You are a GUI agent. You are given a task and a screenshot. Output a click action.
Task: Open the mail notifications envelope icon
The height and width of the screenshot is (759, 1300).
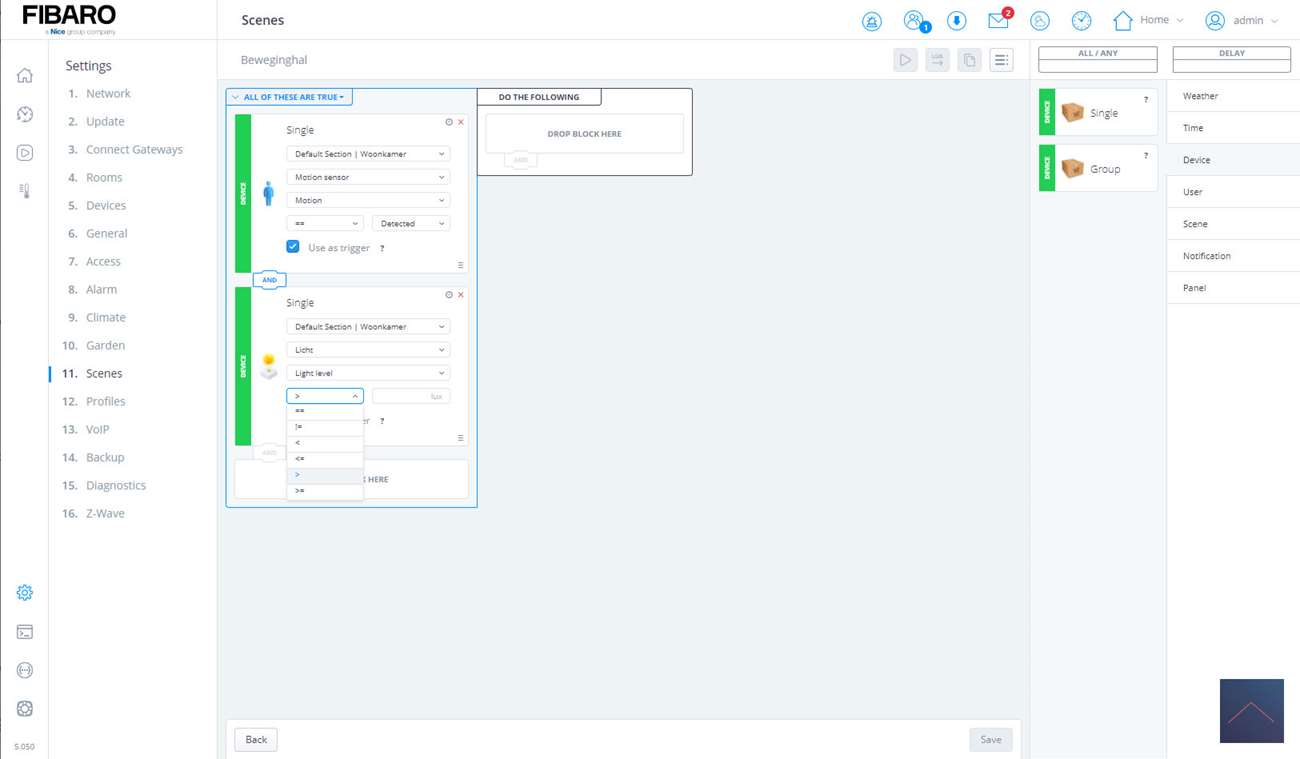point(998,20)
